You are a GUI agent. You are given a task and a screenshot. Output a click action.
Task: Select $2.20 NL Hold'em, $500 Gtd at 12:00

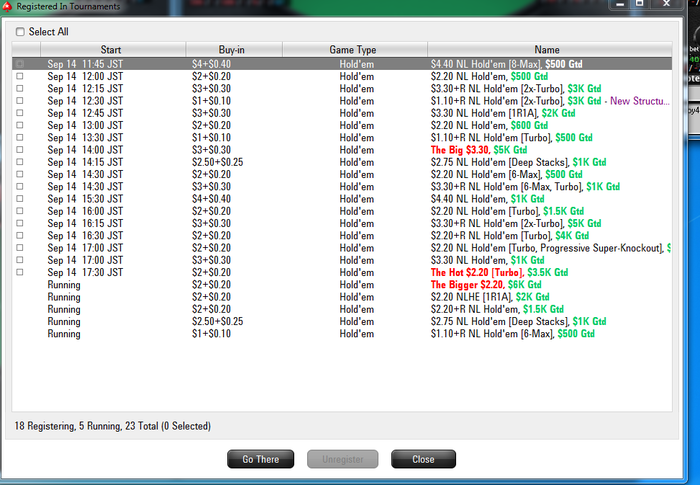point(342,76)
